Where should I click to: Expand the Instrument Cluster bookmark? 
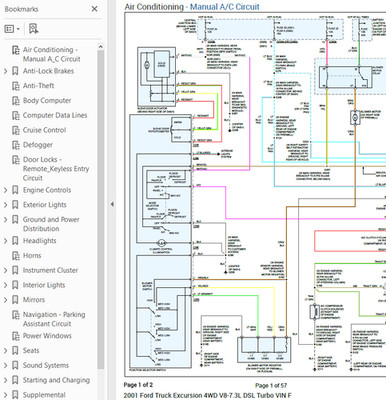click(5, 270)
